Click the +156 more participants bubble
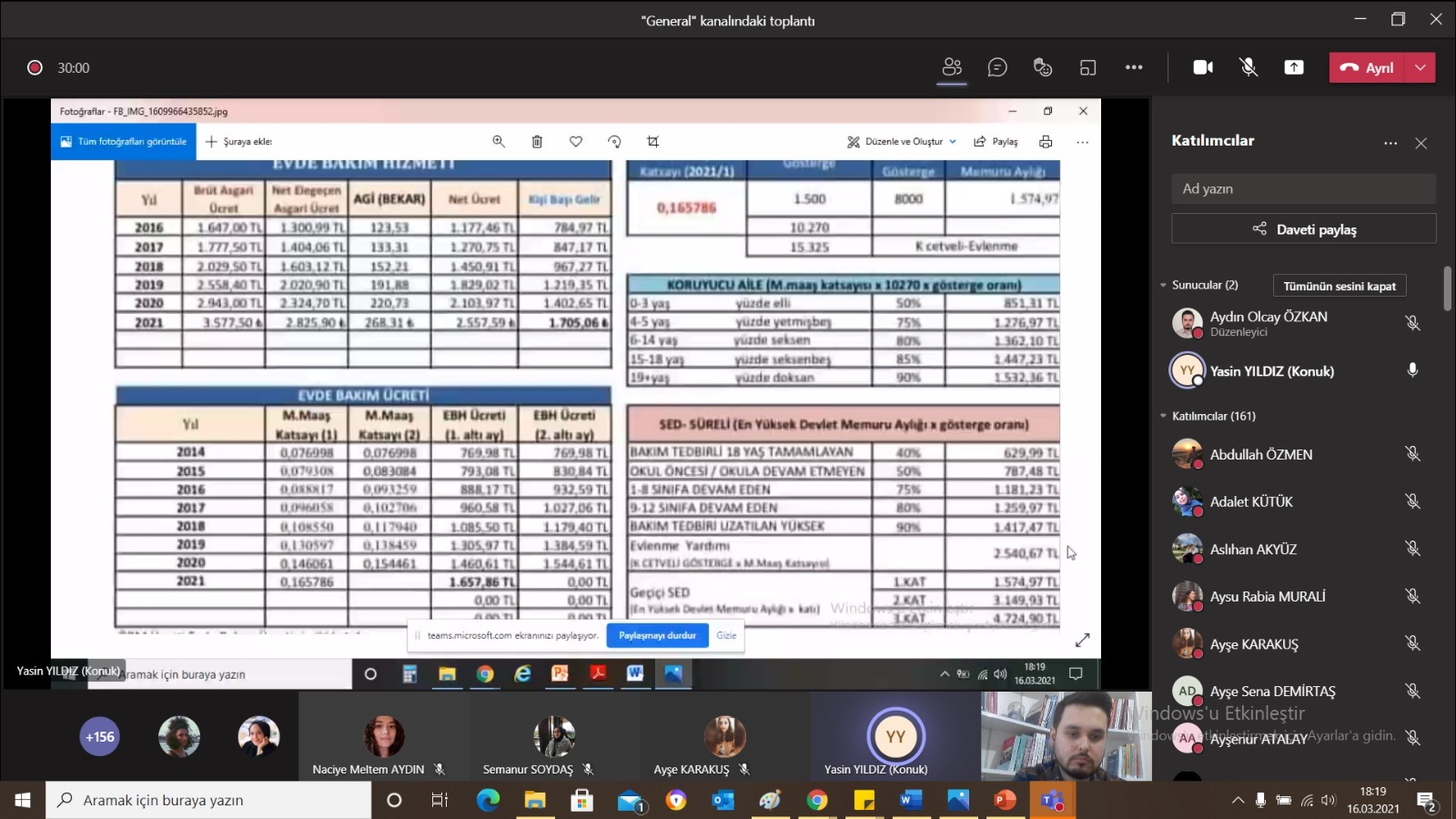The image size is (1456, 819). coord(99,737)
